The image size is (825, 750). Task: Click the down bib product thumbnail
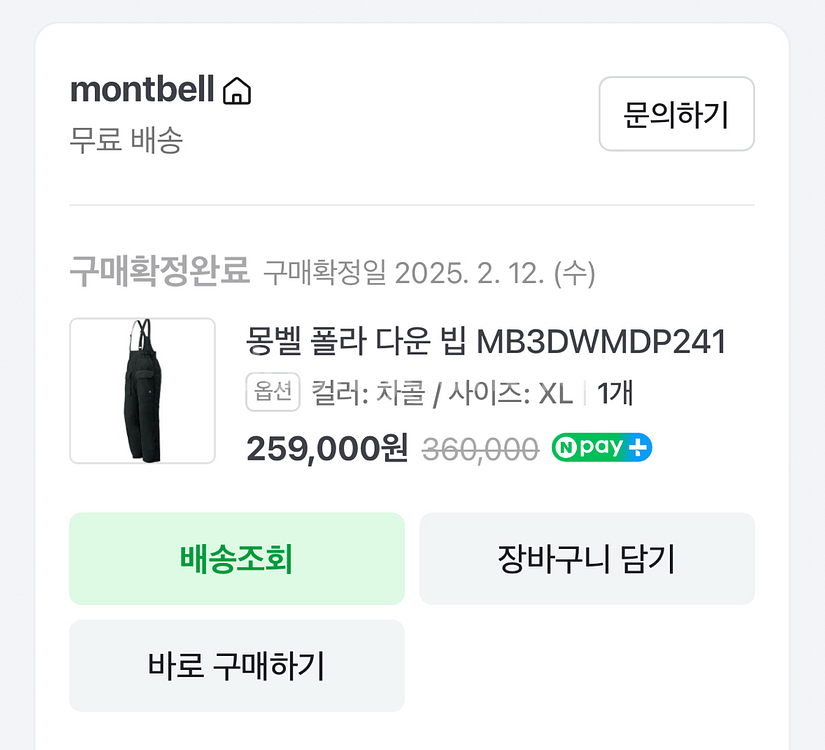142,390
